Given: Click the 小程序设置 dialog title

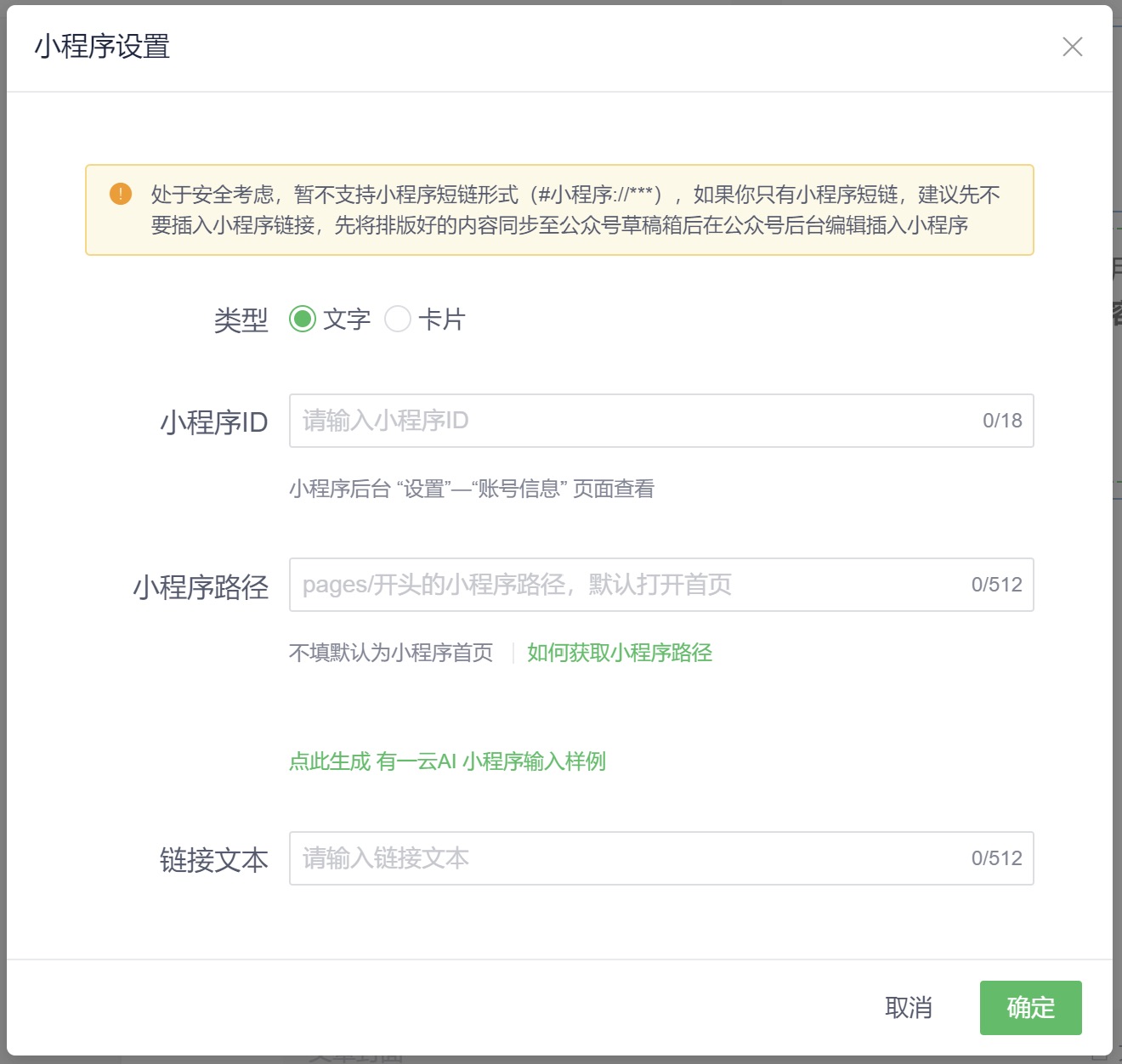Looking at the screenshot, I should point(102,47).
